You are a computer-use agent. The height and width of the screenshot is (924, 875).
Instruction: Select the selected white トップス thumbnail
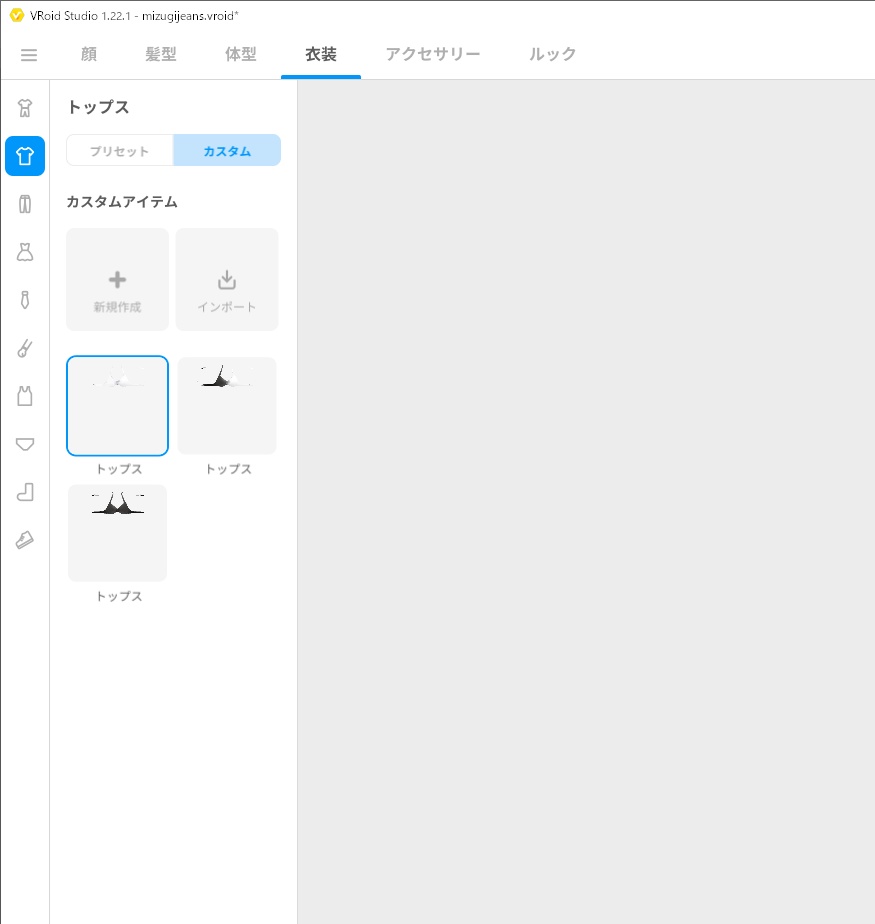(117, 405)
